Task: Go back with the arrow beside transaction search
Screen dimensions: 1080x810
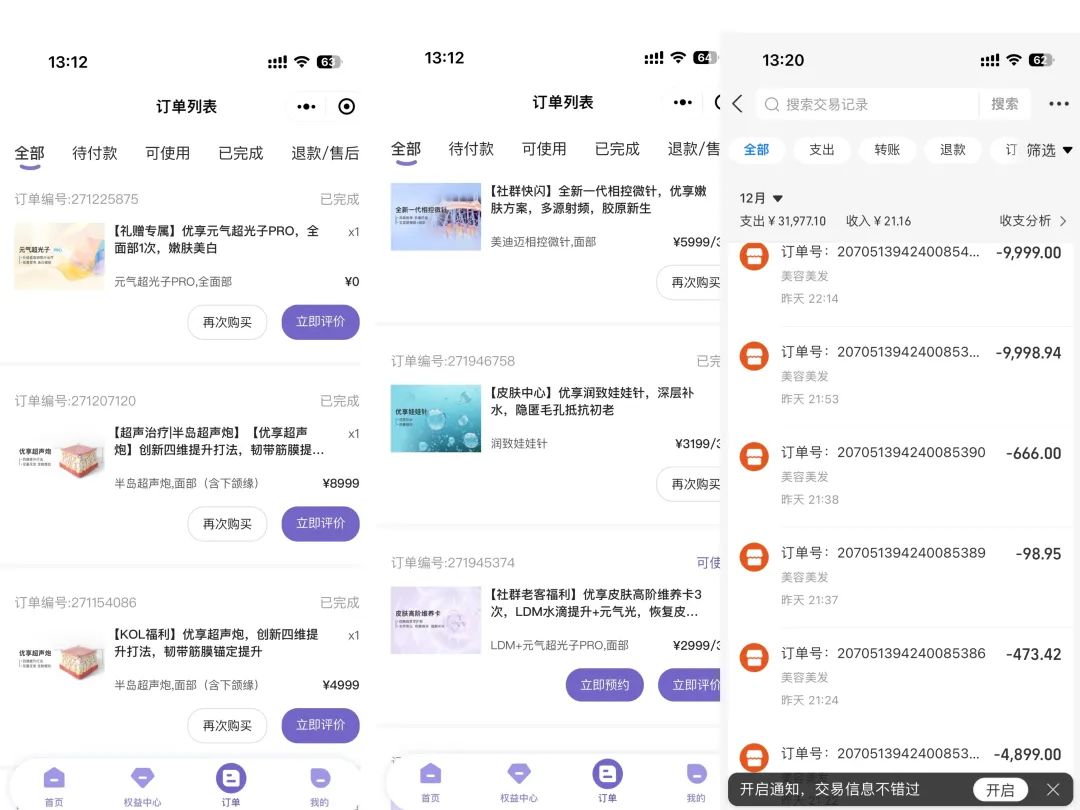Action: tap(738, 104)
